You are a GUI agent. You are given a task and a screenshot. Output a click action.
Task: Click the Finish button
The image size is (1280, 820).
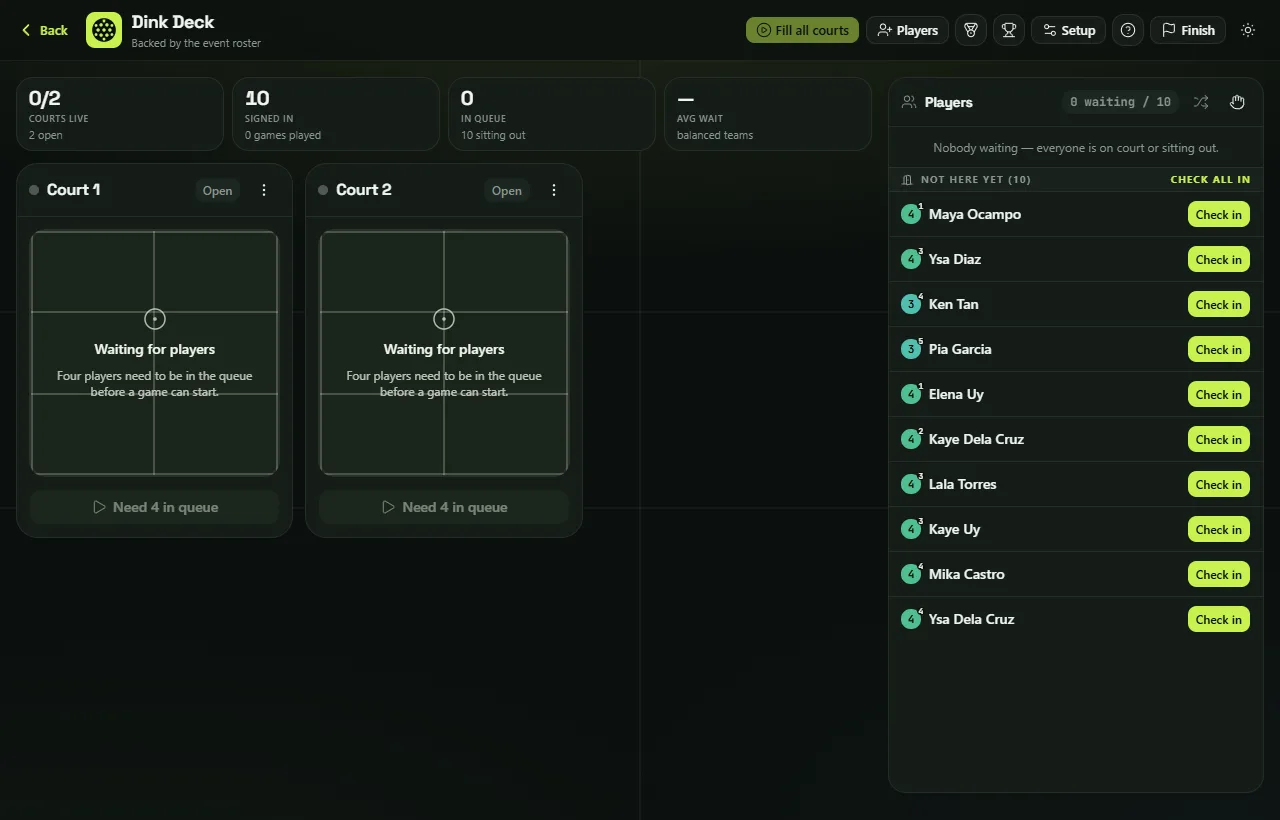1188,30
